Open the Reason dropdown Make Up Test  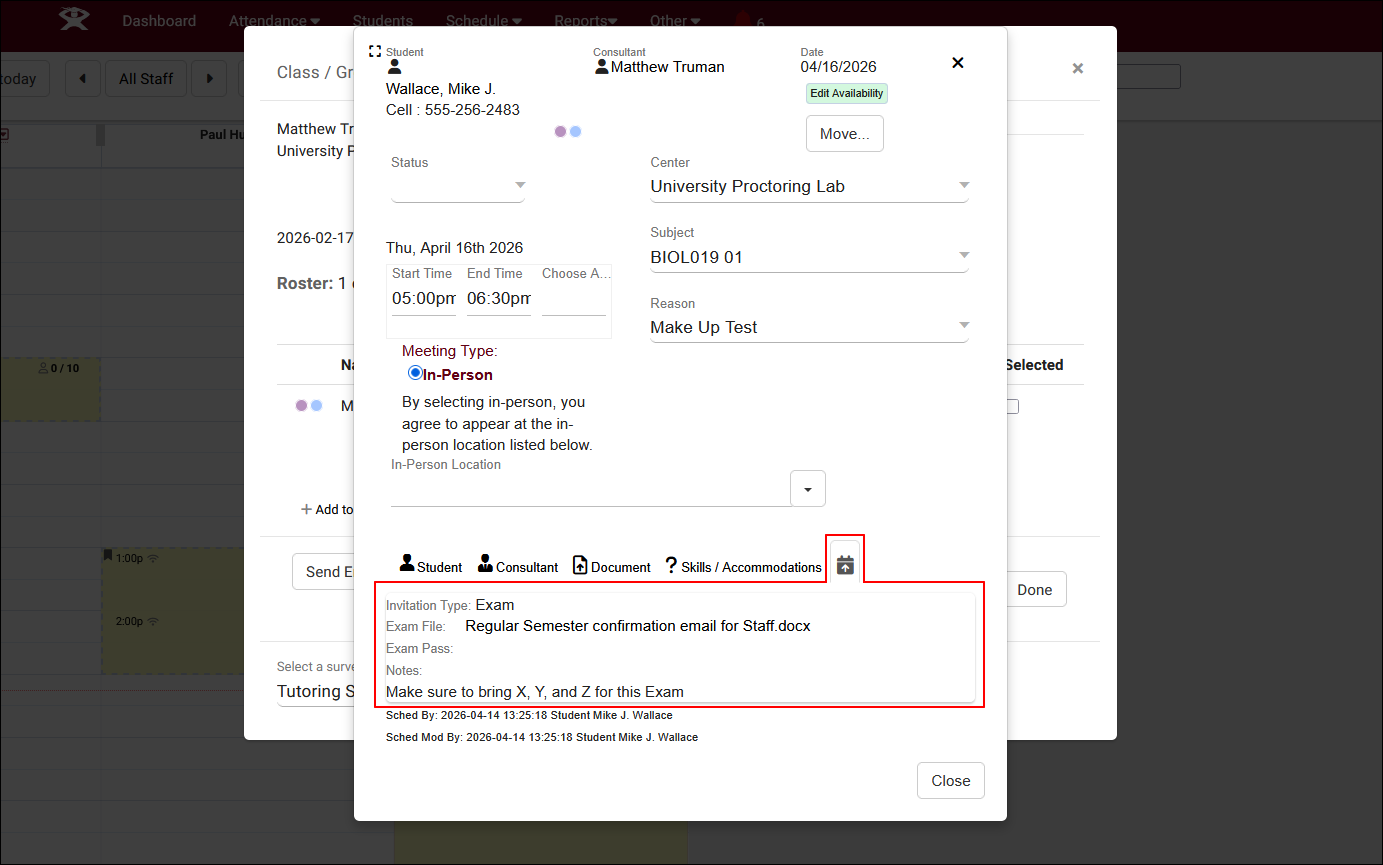click(x=809, y=327)
